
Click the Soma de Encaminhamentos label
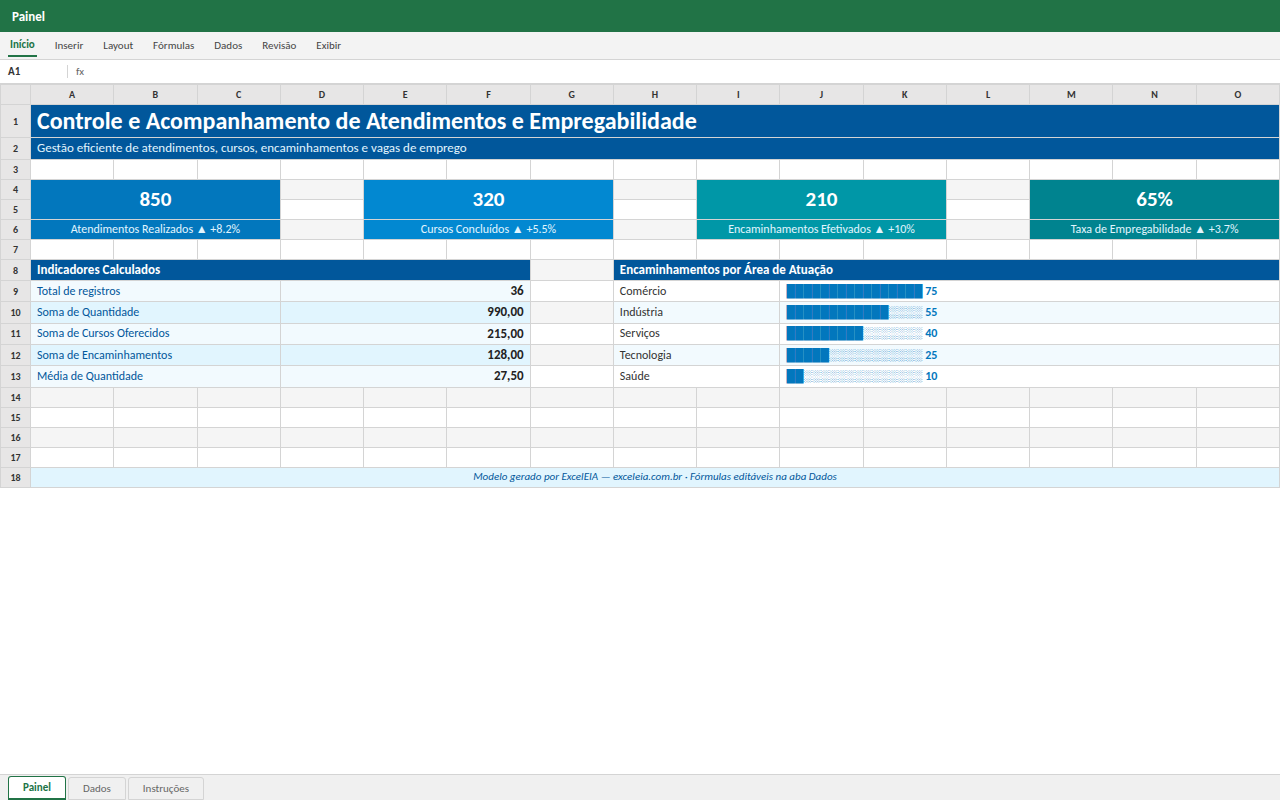156,356
